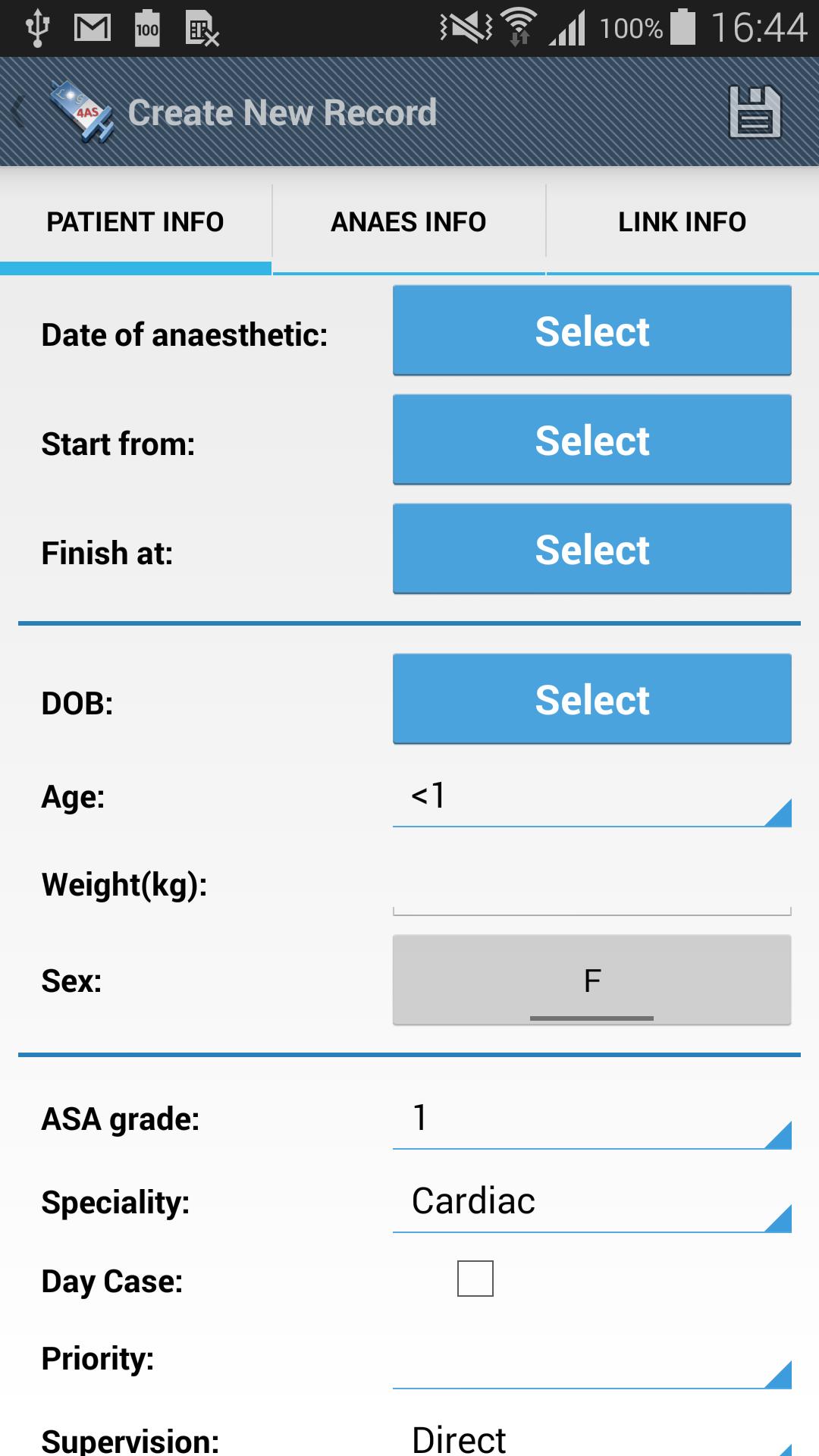
Task: Tap the USB connection status icon
Action: [36, 29]
